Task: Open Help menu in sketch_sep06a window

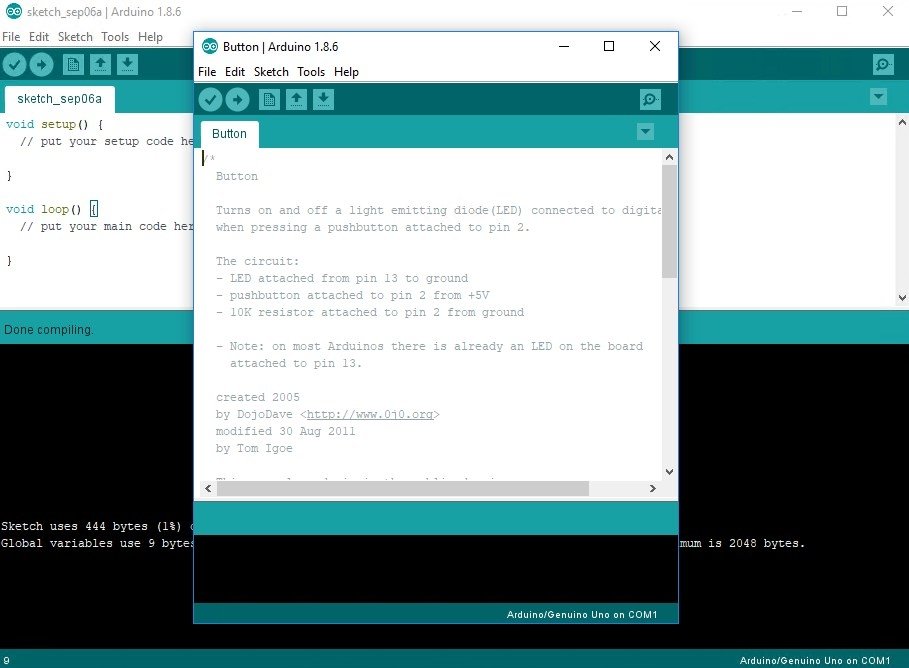Action: pyautogui.click(x=150, y=37)
